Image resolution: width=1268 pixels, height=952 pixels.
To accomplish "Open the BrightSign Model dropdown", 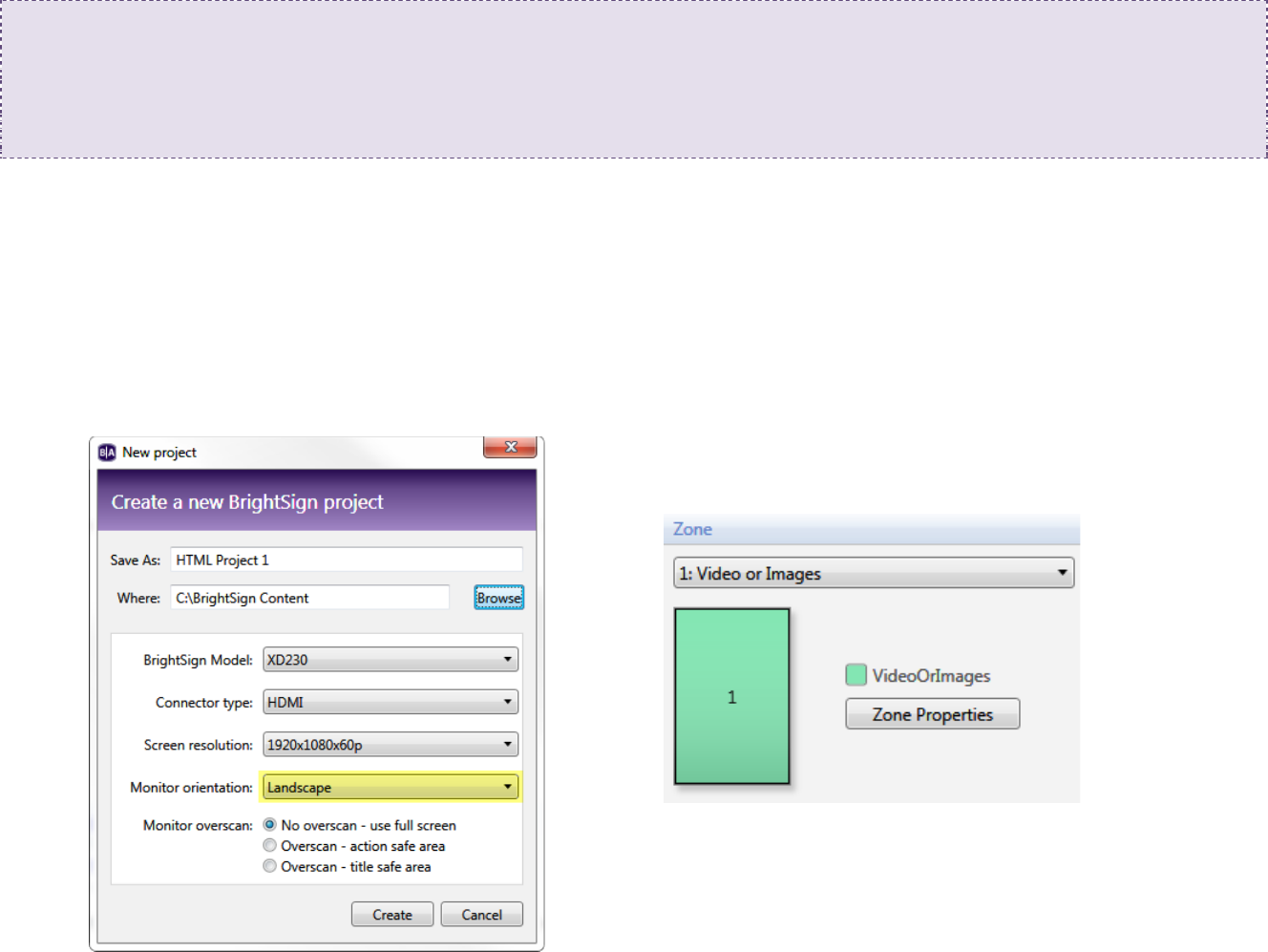I will [x=391, y=660].
